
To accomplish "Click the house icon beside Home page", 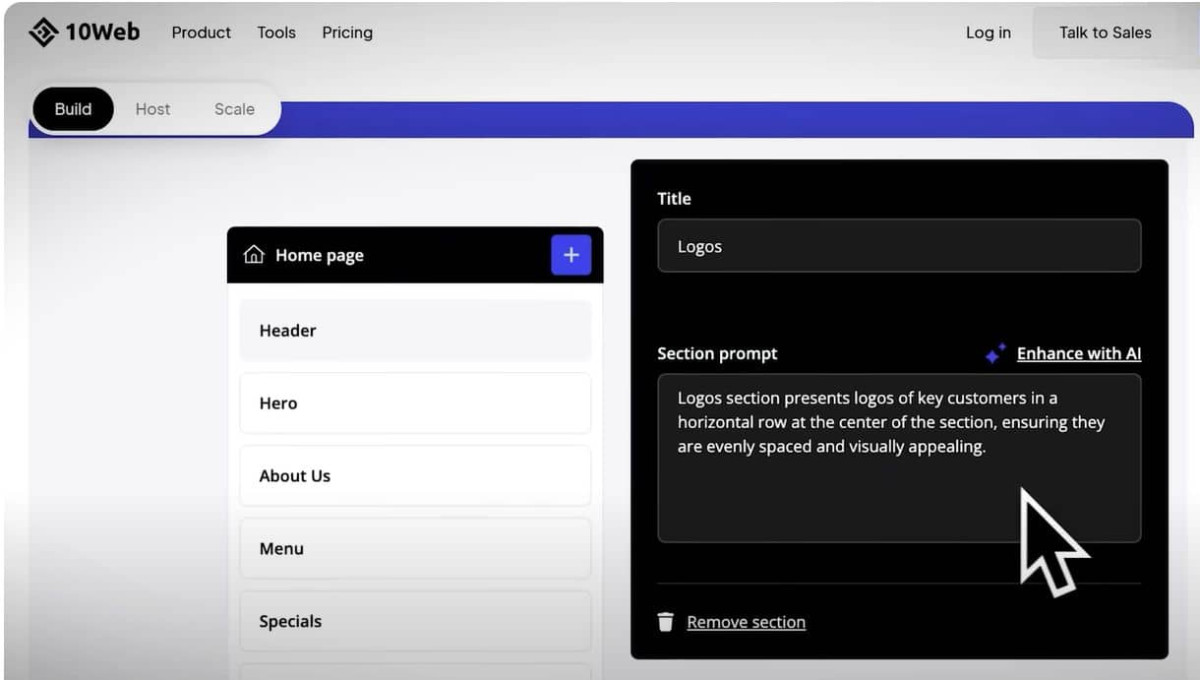I will tap(254, 255).
